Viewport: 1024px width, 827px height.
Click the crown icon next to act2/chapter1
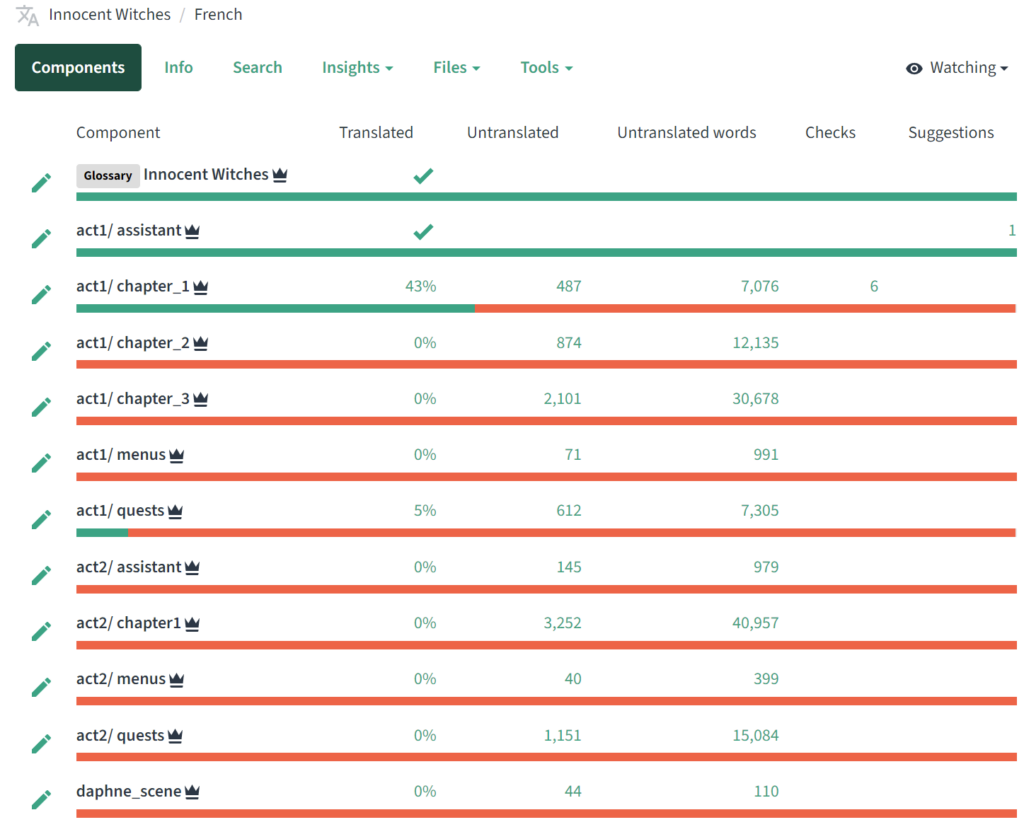(192, 624)
